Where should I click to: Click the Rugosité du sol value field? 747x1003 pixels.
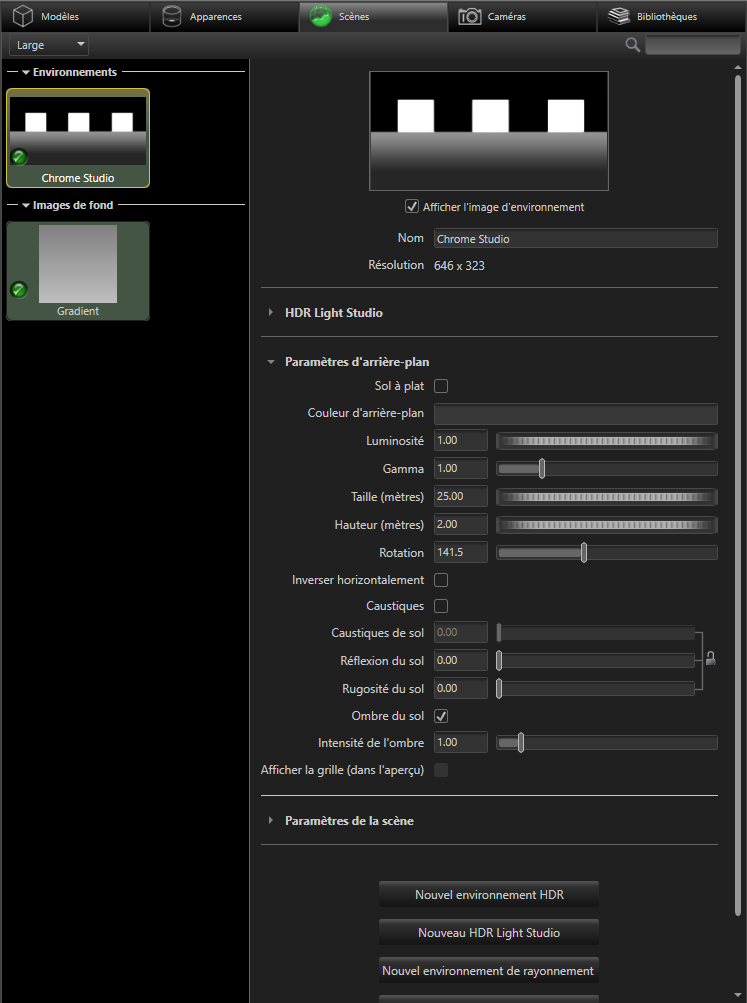pyautogui.click(x=460, y=688)
